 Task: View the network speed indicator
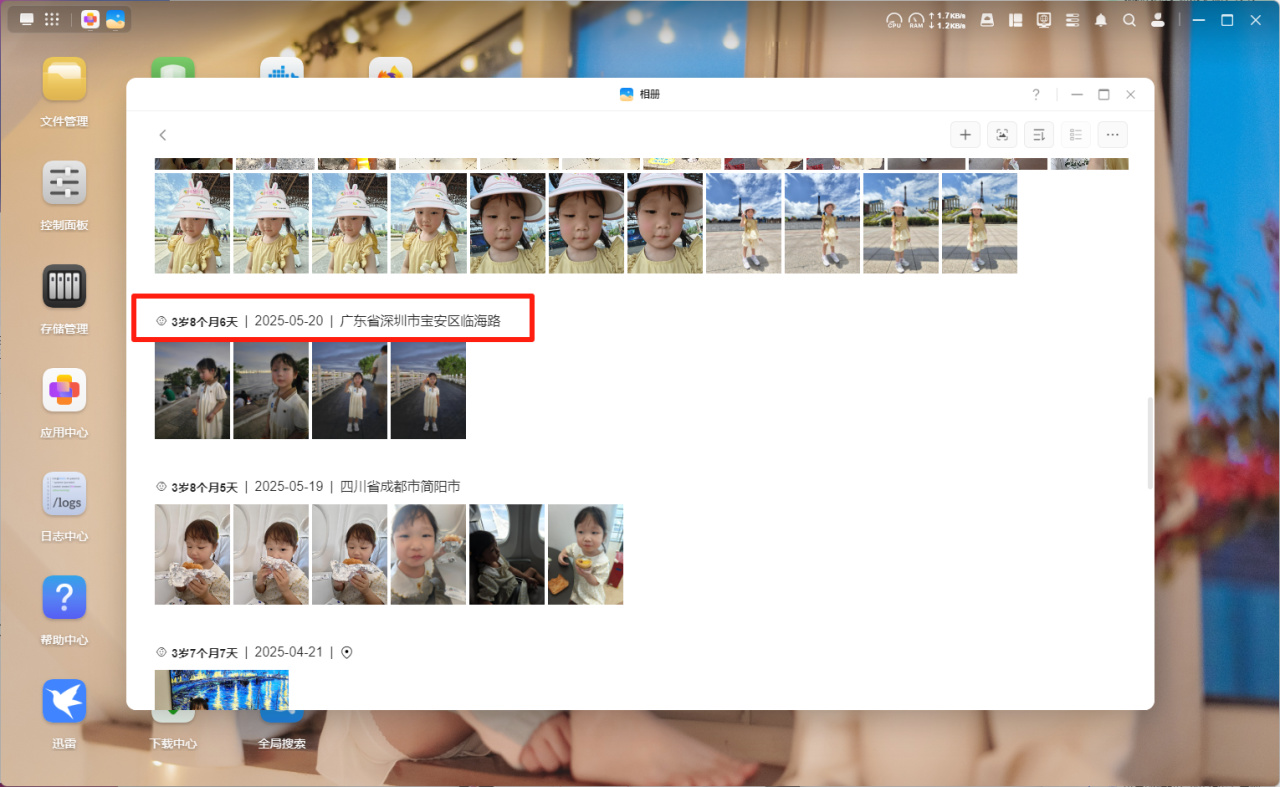(947, 20)
